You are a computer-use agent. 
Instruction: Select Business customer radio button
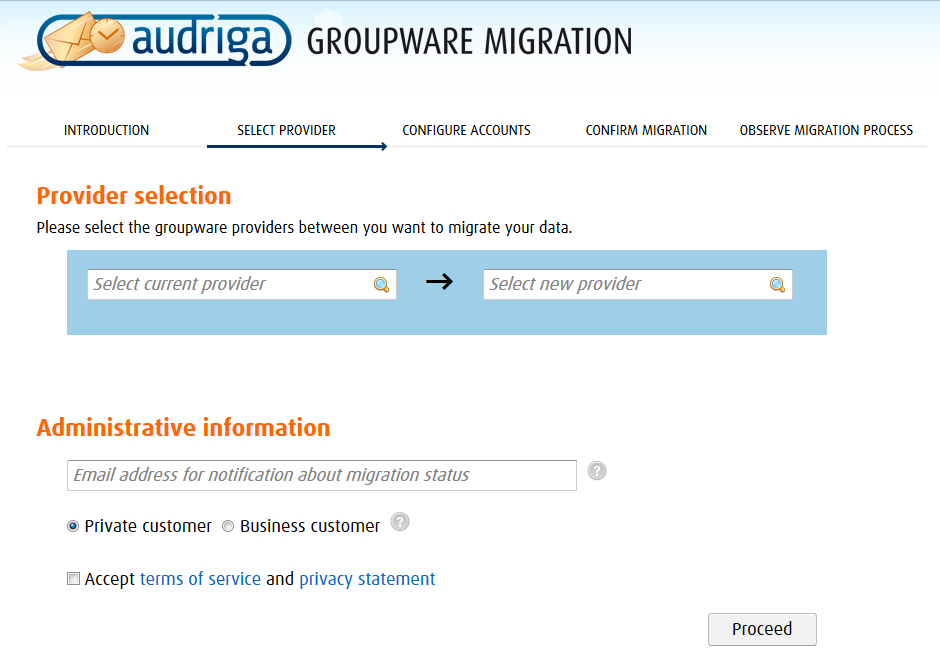pos(228,527)
